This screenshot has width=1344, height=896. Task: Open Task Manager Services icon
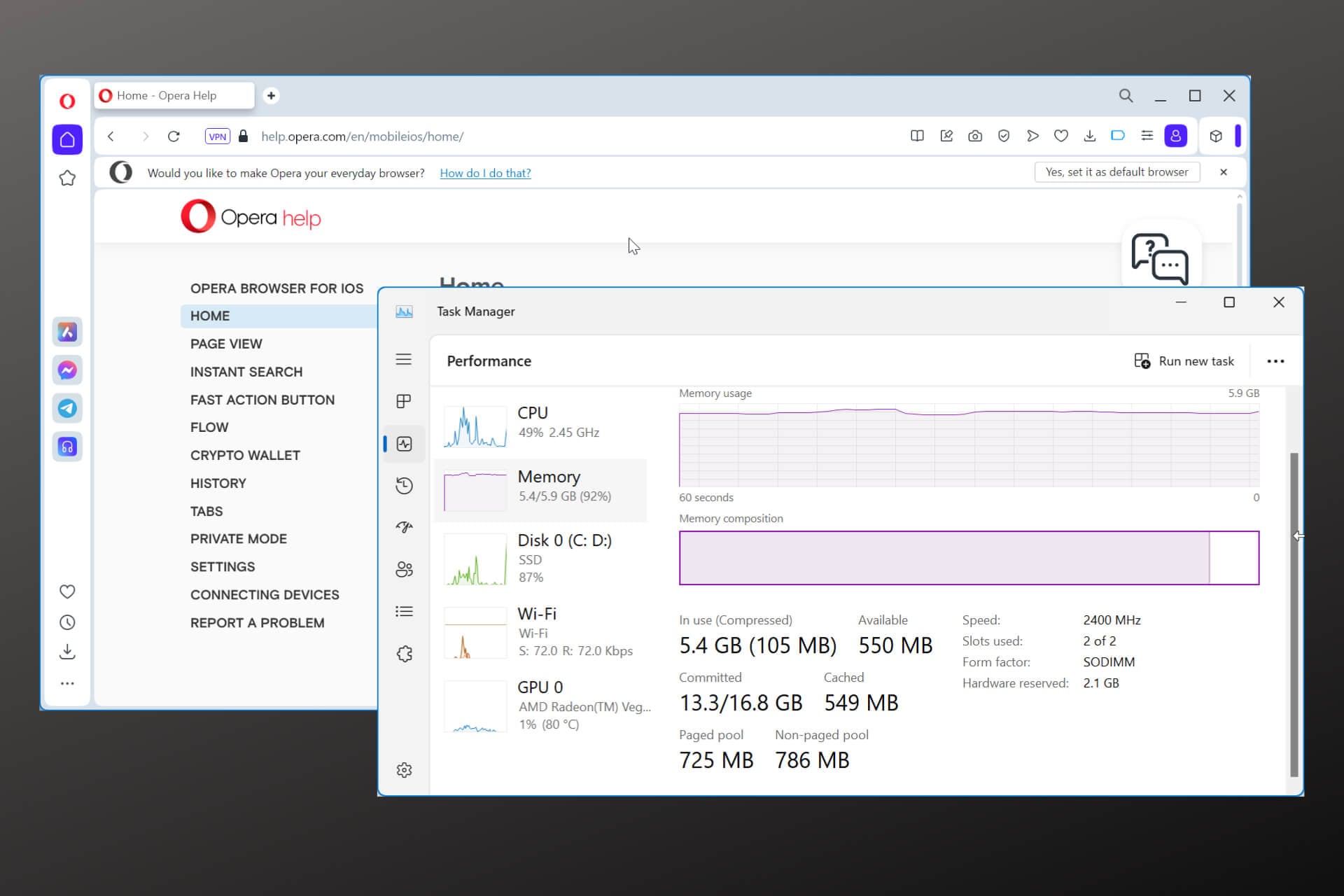(x=404, y=654)
